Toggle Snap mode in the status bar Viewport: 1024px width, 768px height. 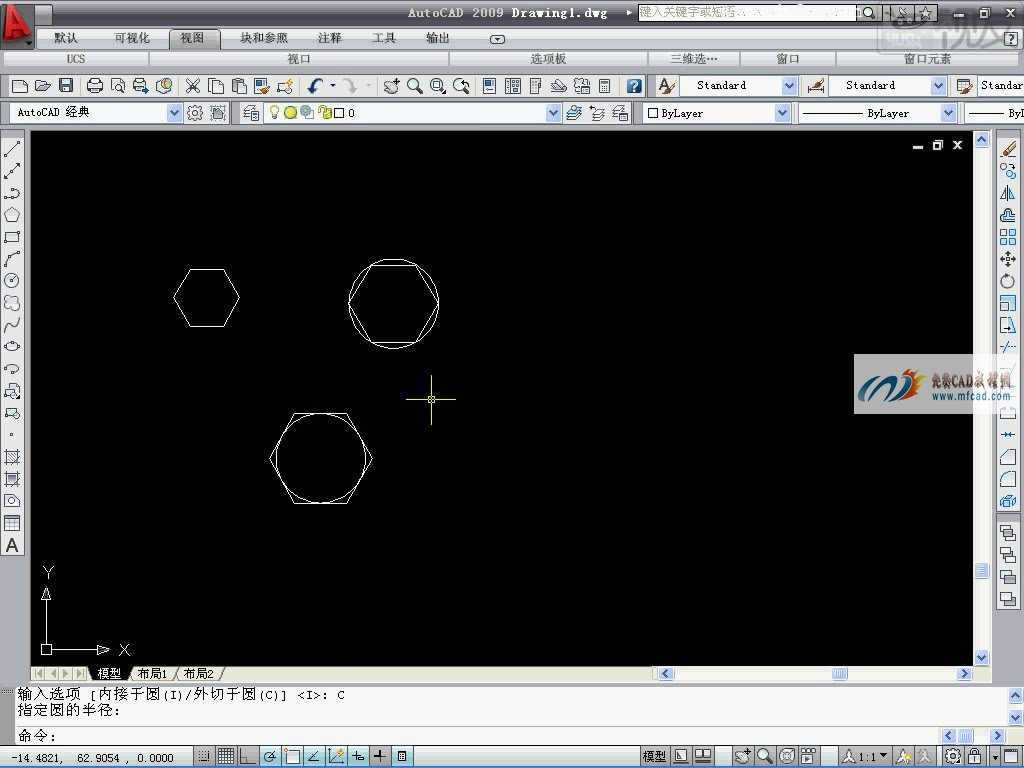[x=204, y=756]
